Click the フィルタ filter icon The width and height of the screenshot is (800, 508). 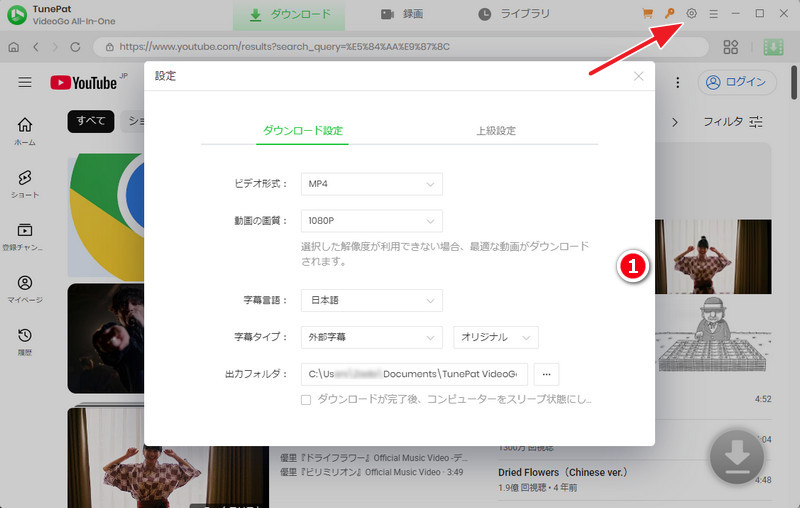[756, 122]
